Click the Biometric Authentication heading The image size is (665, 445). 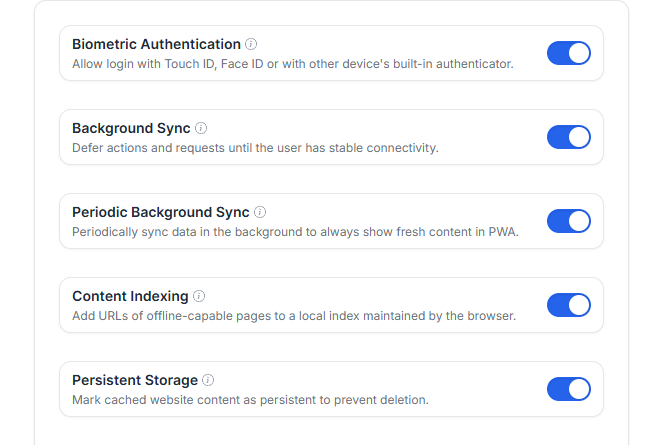pyautogui.click(x=156, y=44)
